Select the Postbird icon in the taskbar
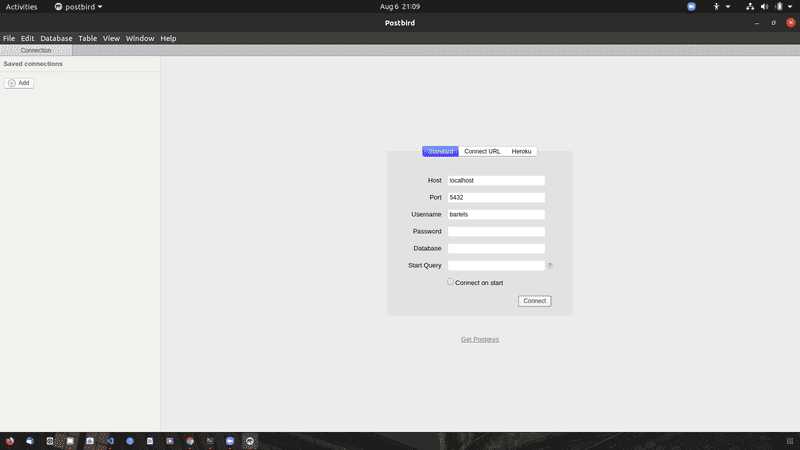The height and width of the screenshot is (450, 800). pyautogui.click(x=250, y=441)
